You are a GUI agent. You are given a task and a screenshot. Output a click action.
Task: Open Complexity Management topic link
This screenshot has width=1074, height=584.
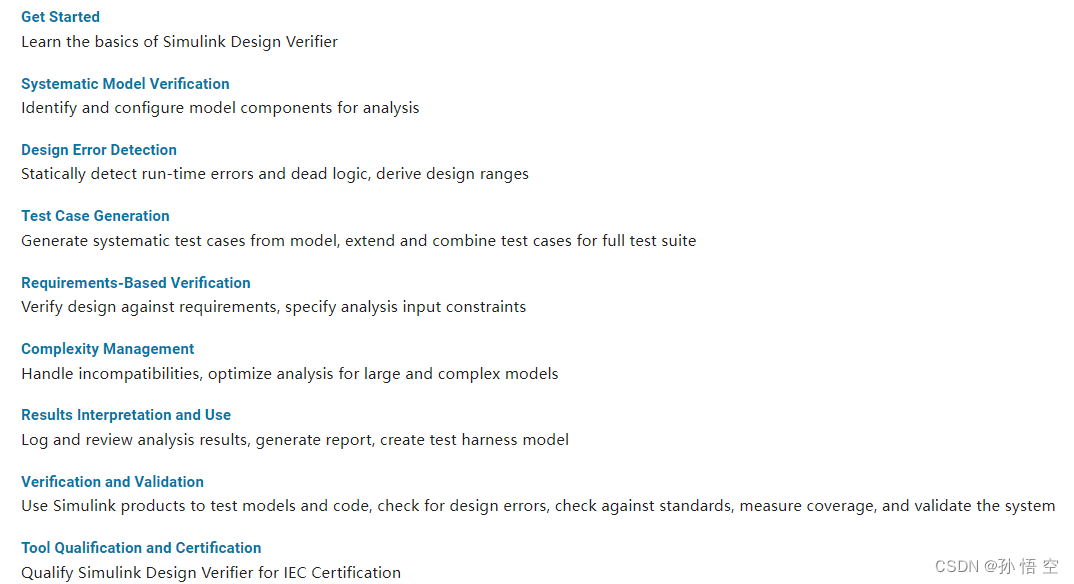(x=108, y=348)
